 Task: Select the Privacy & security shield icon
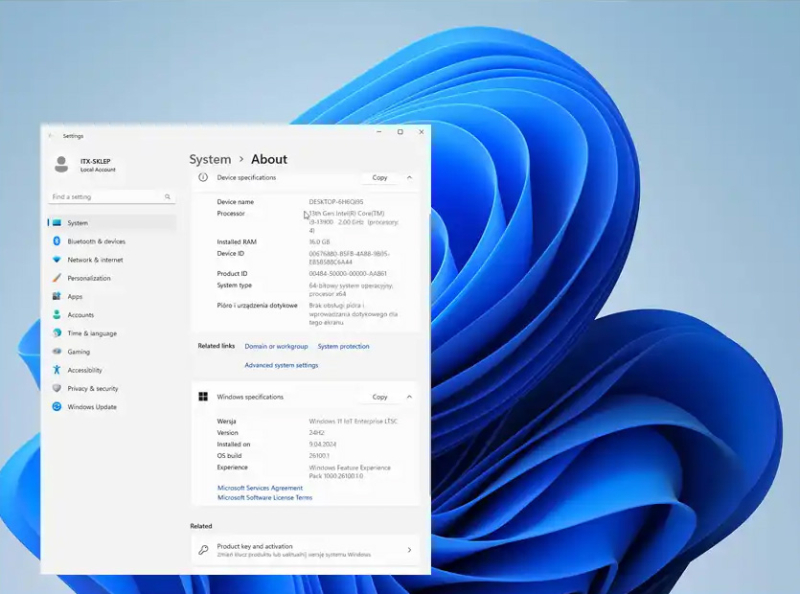coord(57,388)
